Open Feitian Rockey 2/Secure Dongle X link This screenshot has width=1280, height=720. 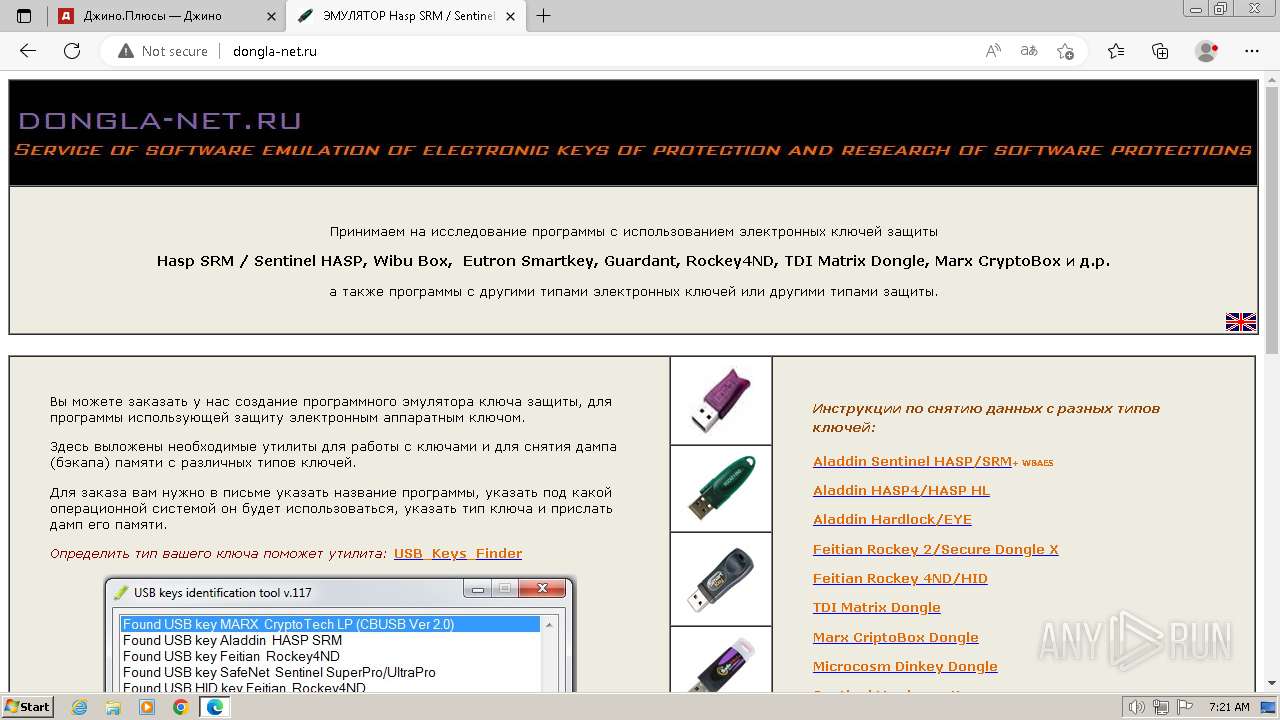click(935, 550)
